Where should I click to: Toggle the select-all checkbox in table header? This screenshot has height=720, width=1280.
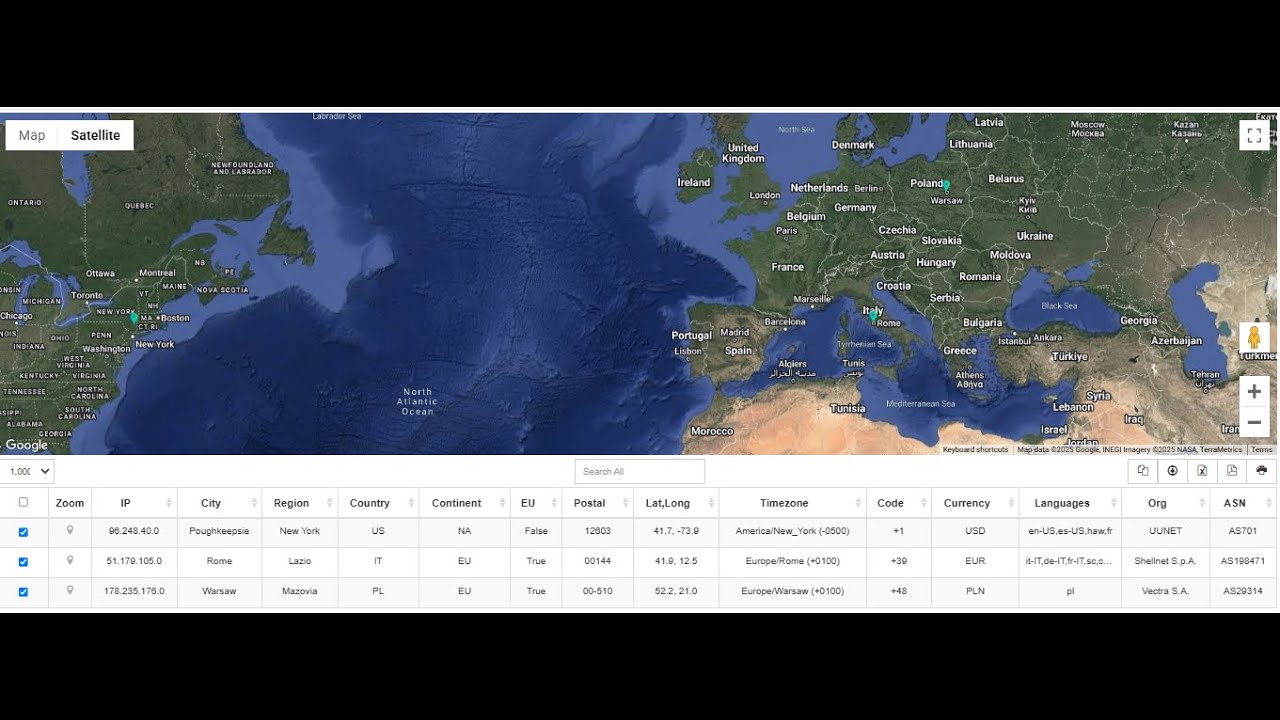pyautogui.click(x=24, y=503)
